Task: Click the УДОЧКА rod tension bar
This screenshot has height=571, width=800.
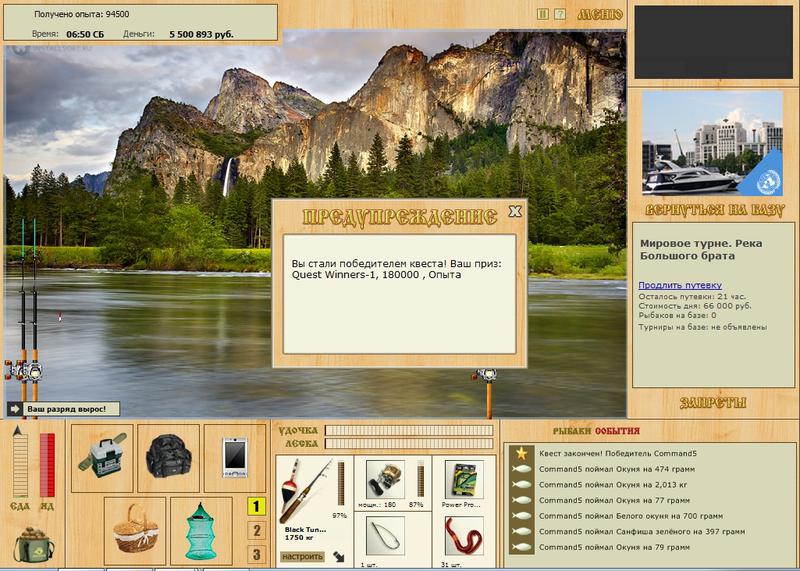Action: pos(409,431)
